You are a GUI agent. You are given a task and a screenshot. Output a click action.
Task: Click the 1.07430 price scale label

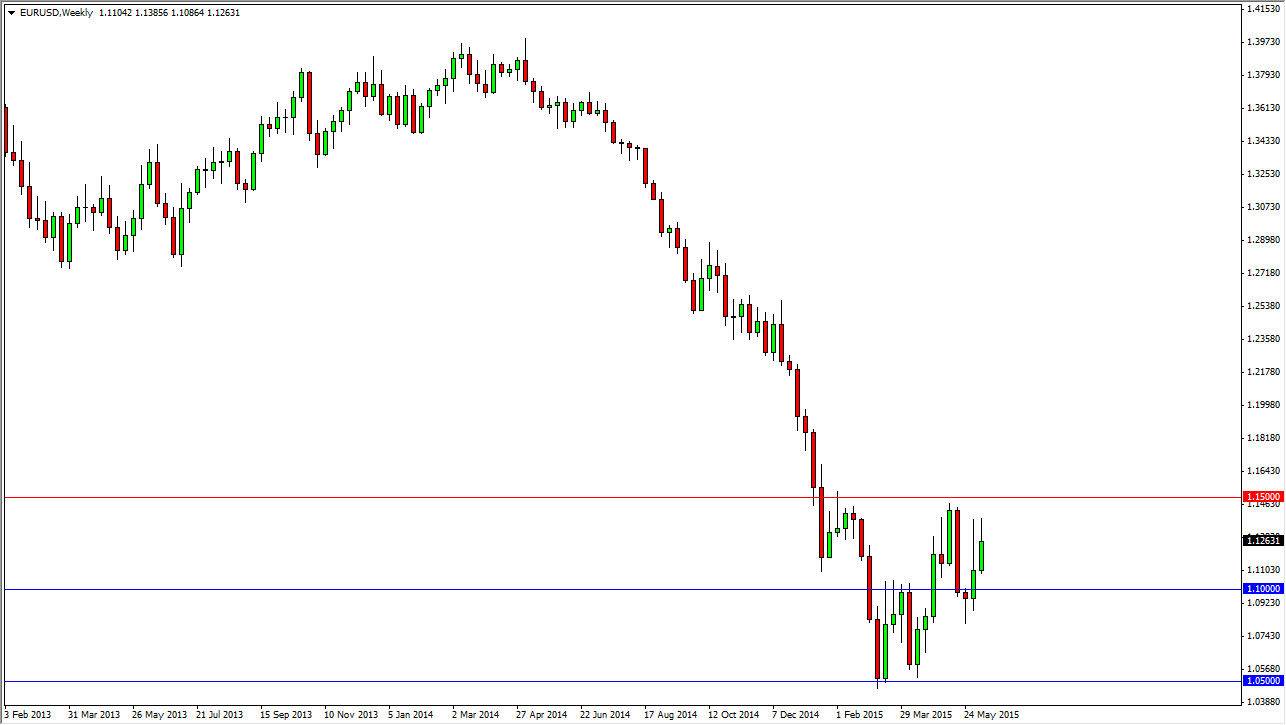(x=1262, y=635)
